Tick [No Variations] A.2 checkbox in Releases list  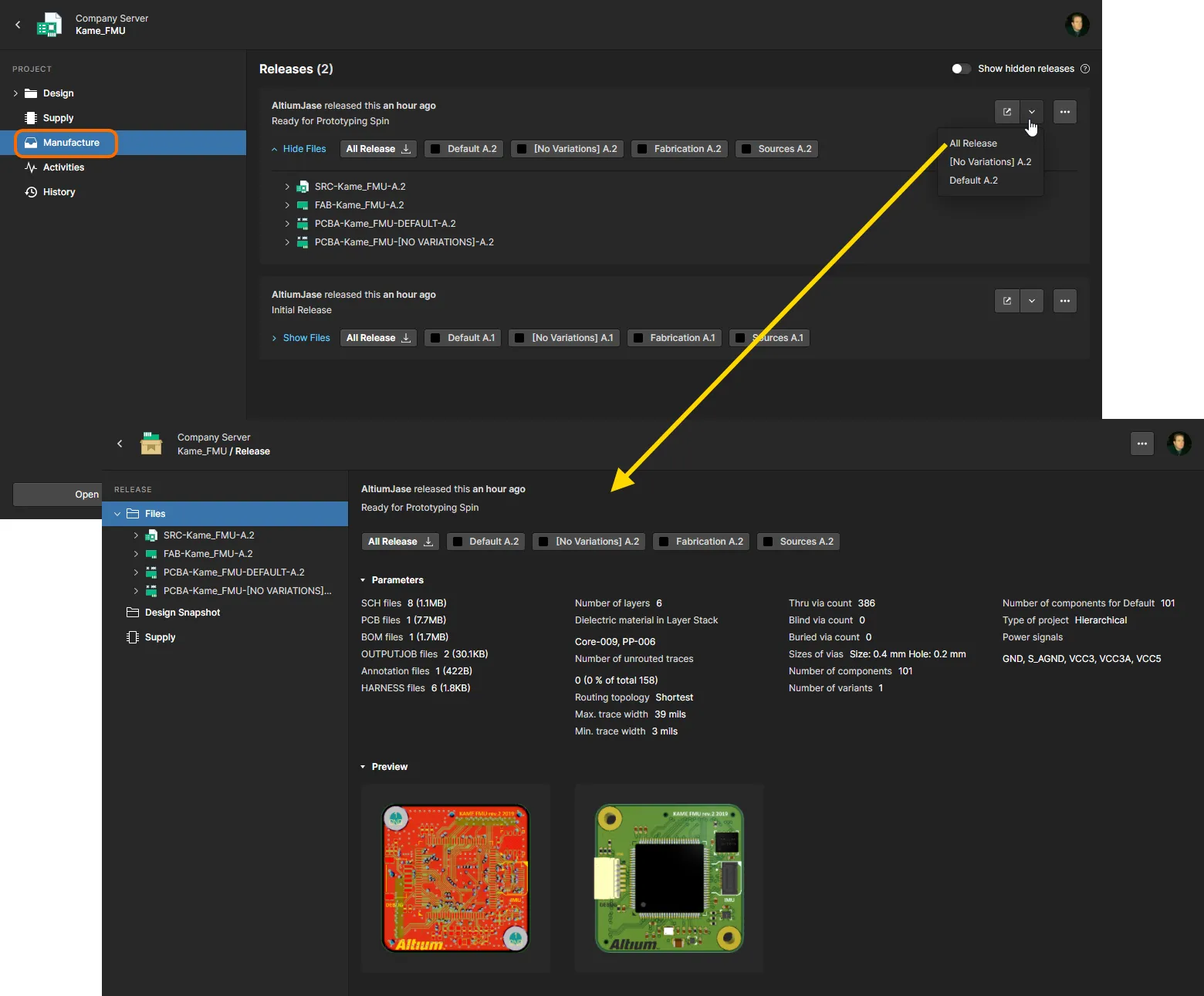523,149
